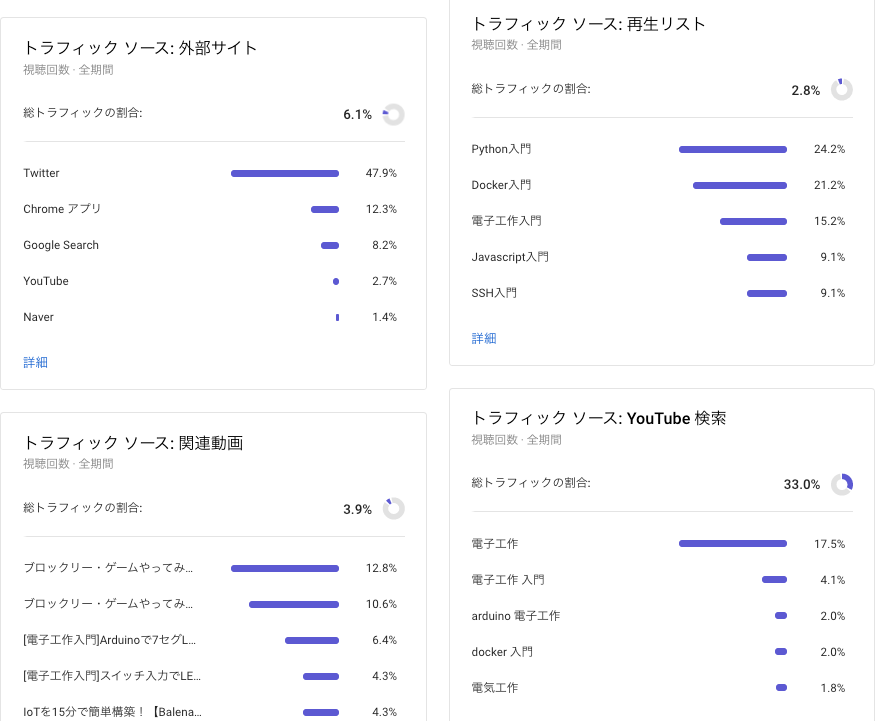Viewport: 892px width, 721px height.
Task: Open the Python入門 playlist entry
Action: [501, 149]
